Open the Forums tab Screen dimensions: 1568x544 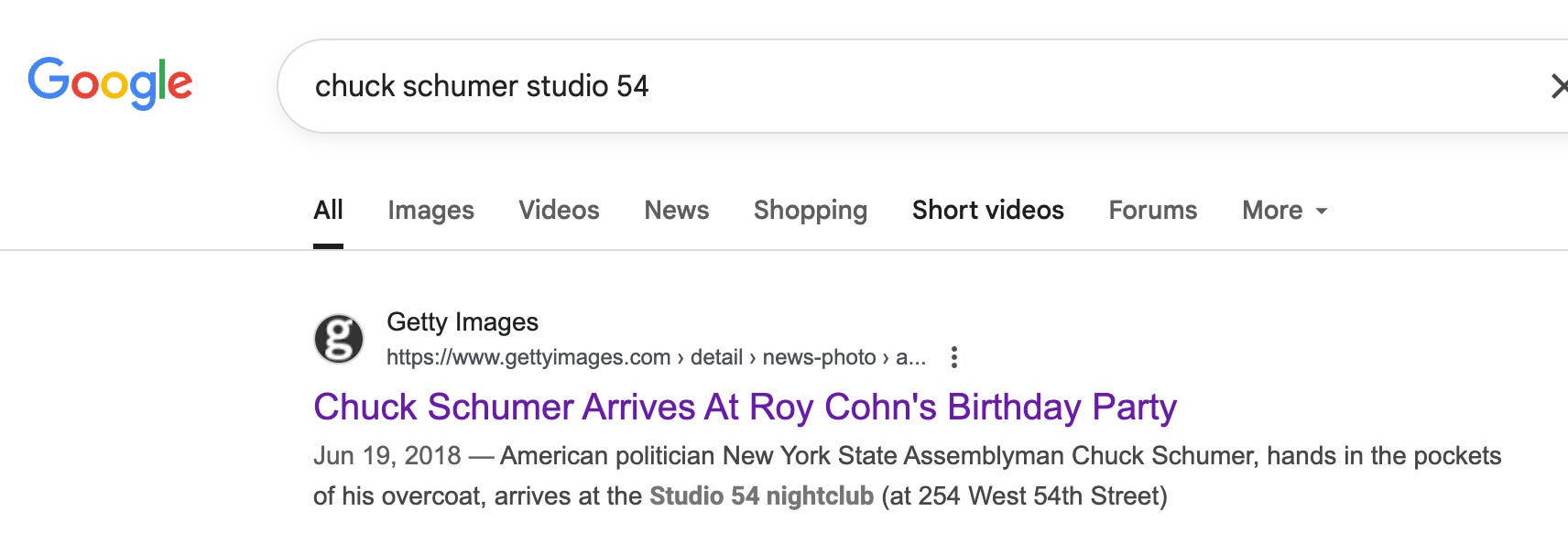[x=1153, y=211]
